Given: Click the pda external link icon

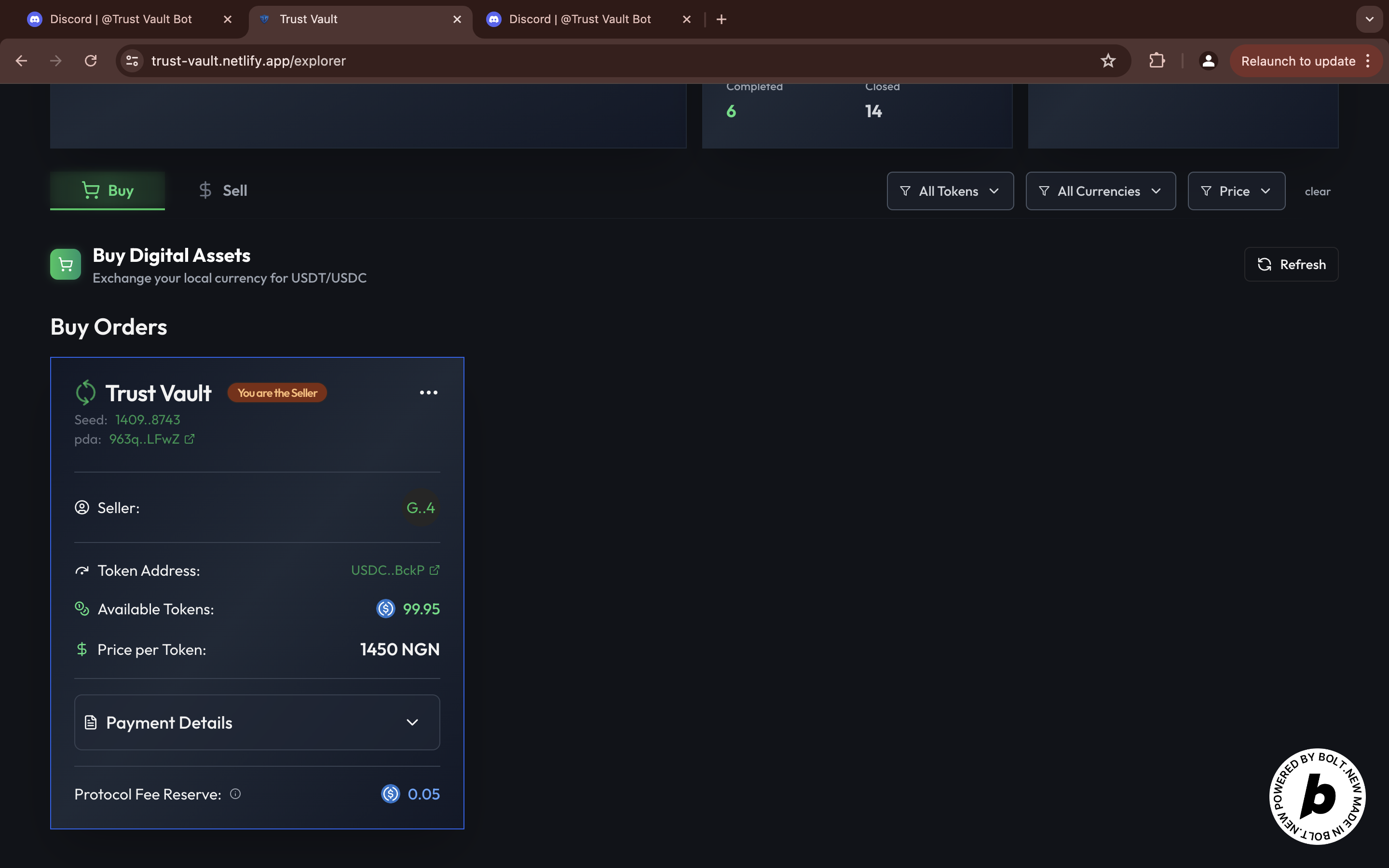Looking at the screenshot, I should click(x=190, y=439).
